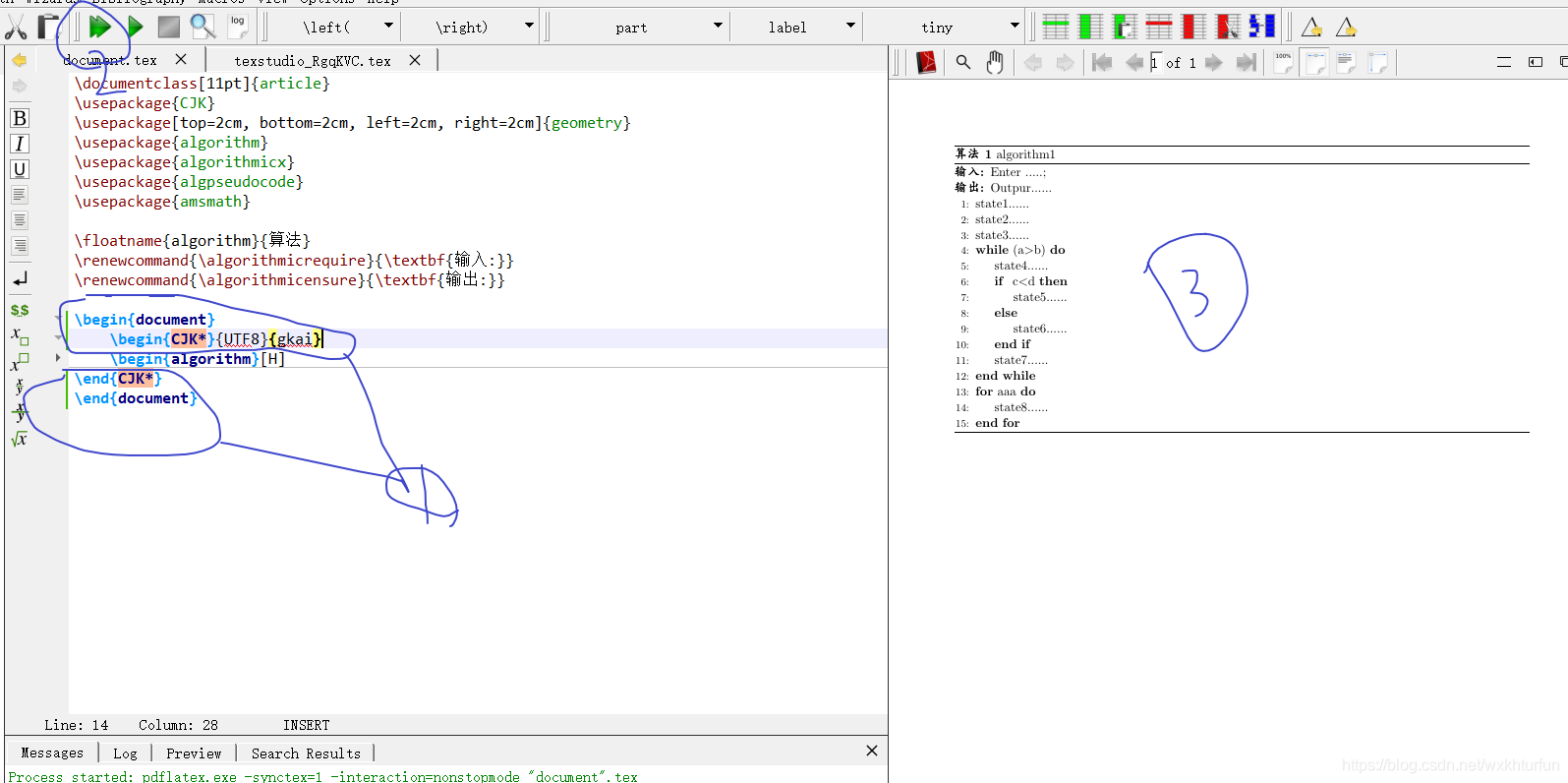Open the Search Results tab
This screenshot has height=783, width=1568.
point(306,753)
